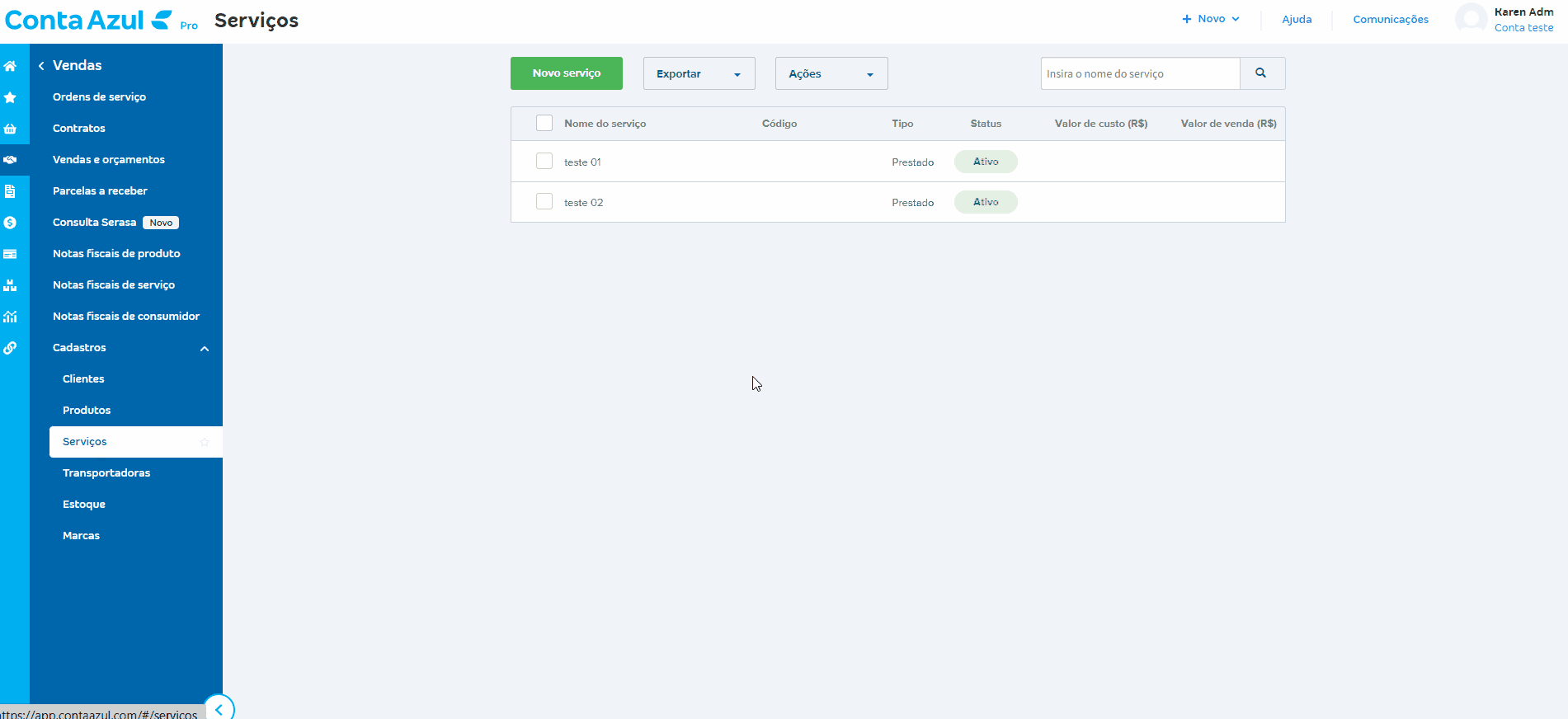The image size is (1568, 719).
Task: Click the shopping basket sidebar icon
Action: 10,129
